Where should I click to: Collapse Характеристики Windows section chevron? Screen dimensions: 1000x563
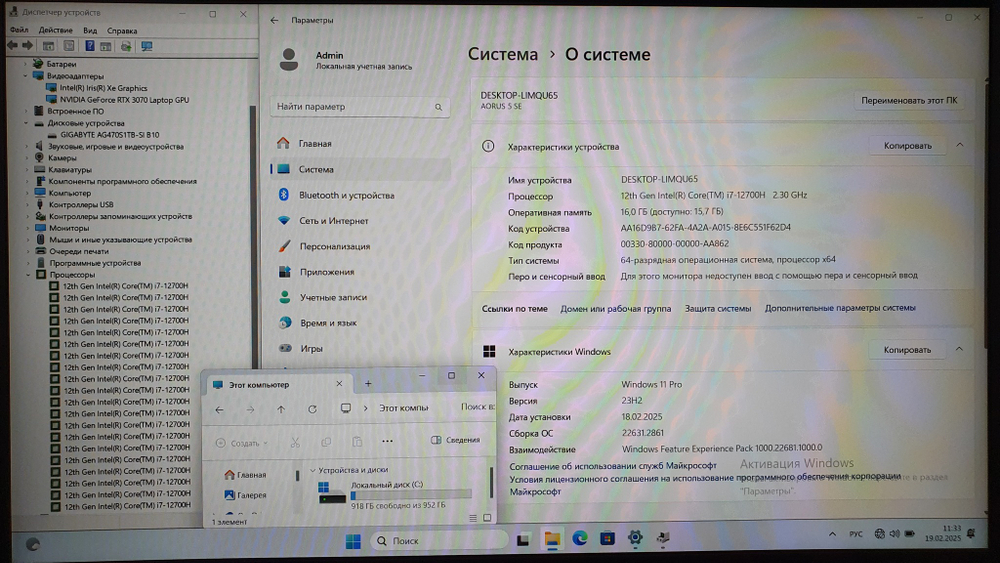959,349
